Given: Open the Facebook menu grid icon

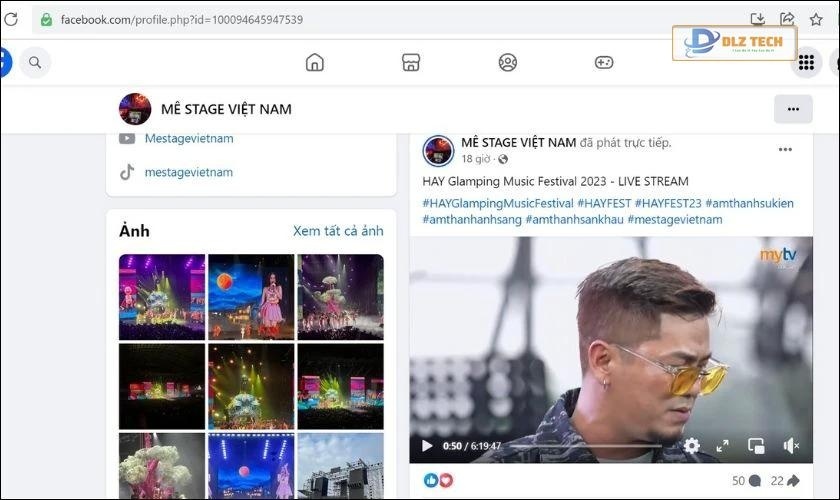Looking at the screenshot, I should tap(806, 63).
